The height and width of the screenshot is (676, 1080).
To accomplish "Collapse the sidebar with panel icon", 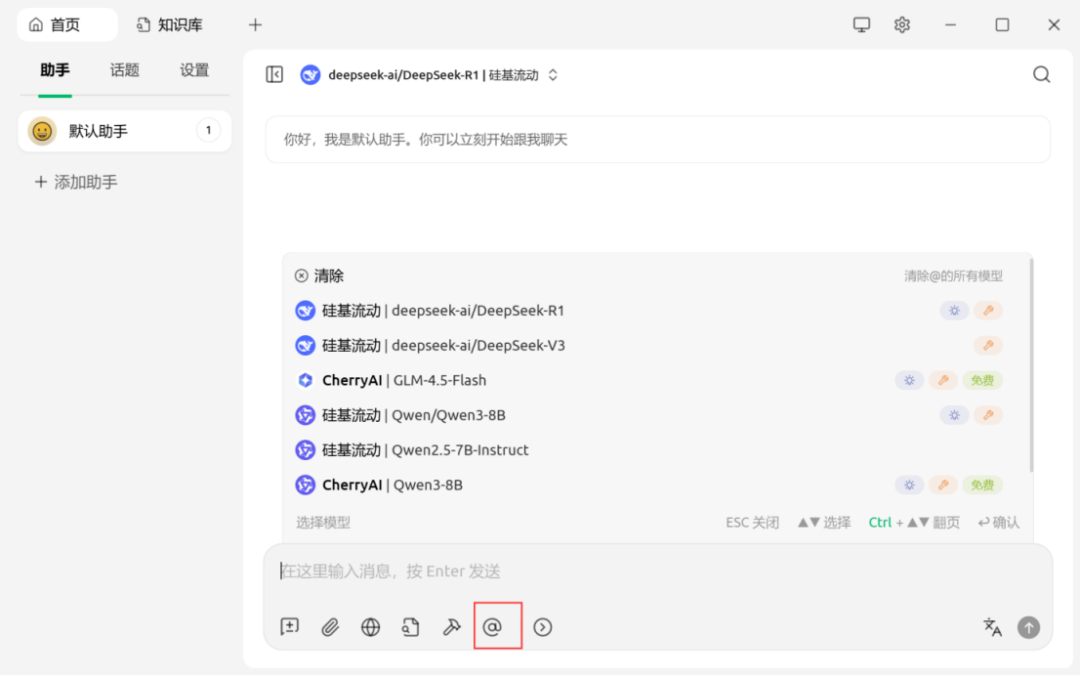I will pyautogui.click(x=274, y=74).
